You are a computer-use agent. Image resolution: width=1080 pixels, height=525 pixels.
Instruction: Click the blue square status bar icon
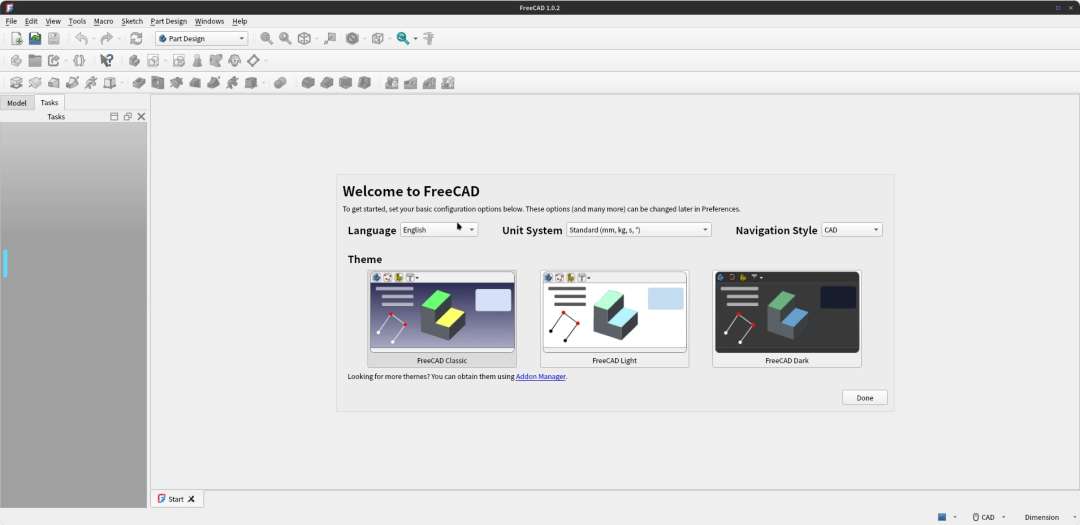tap(942, 517)
